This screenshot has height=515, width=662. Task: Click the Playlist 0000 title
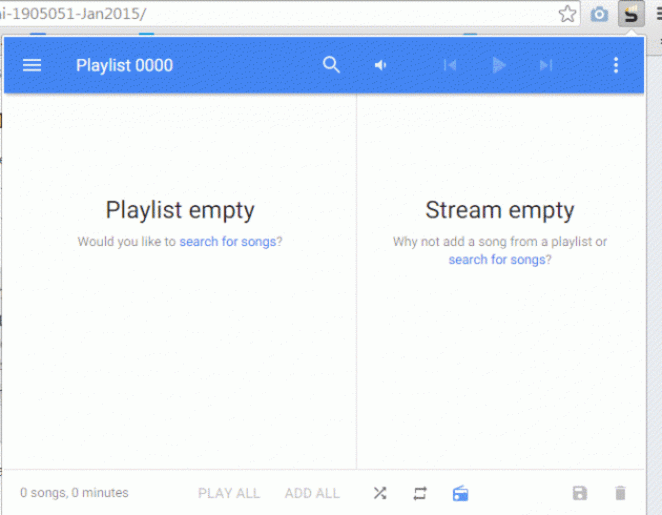[x=124, y=65]
